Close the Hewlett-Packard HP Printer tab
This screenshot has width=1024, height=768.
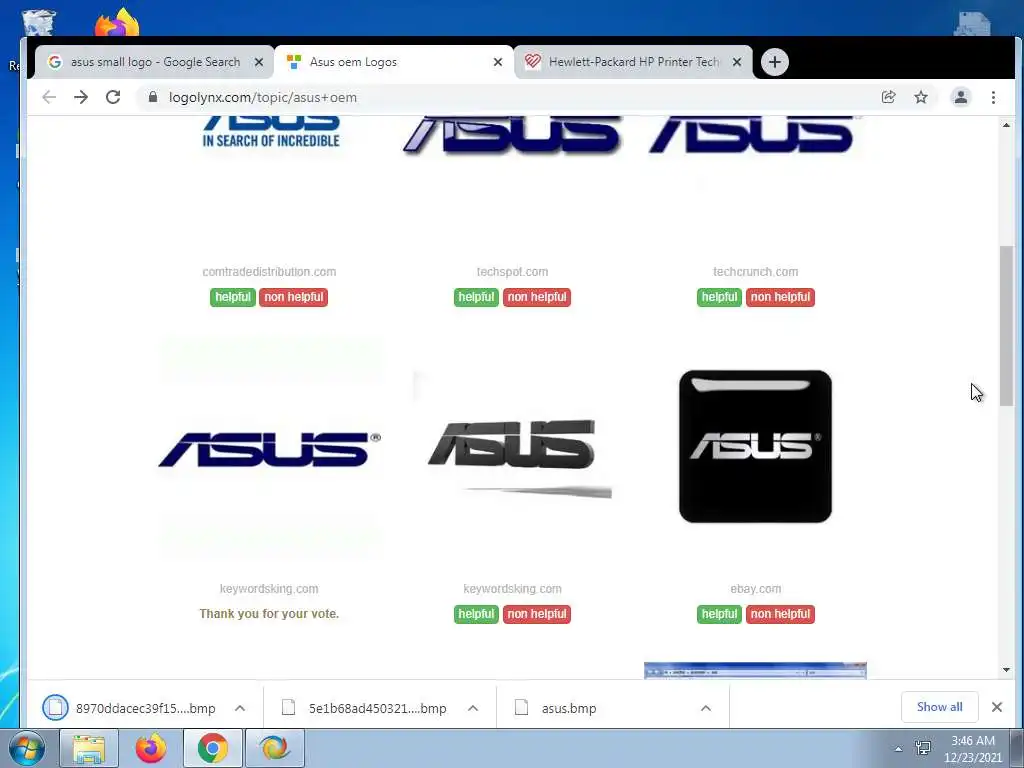(737, 62)
